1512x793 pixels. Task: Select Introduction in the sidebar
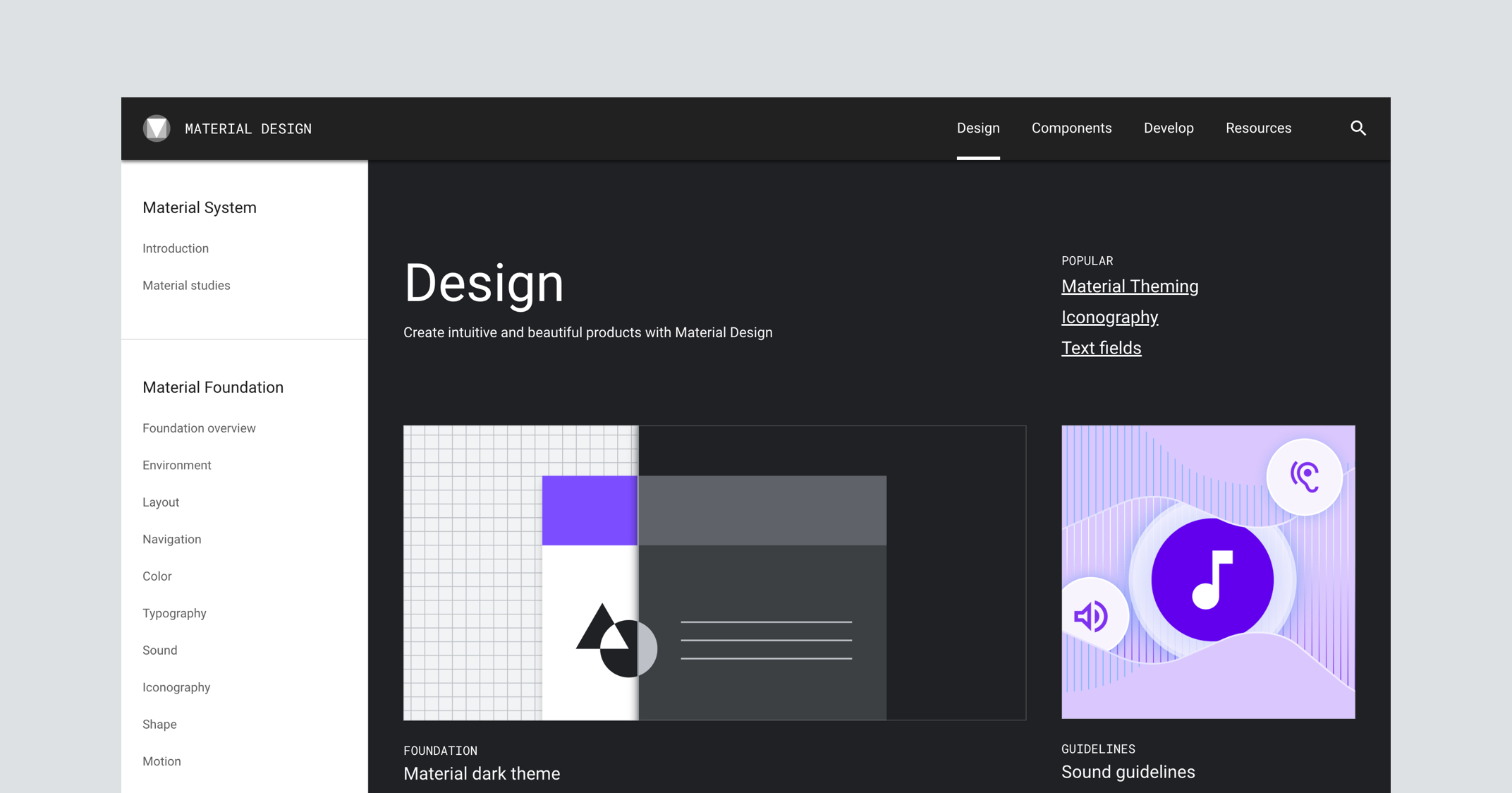pos(176,248)
